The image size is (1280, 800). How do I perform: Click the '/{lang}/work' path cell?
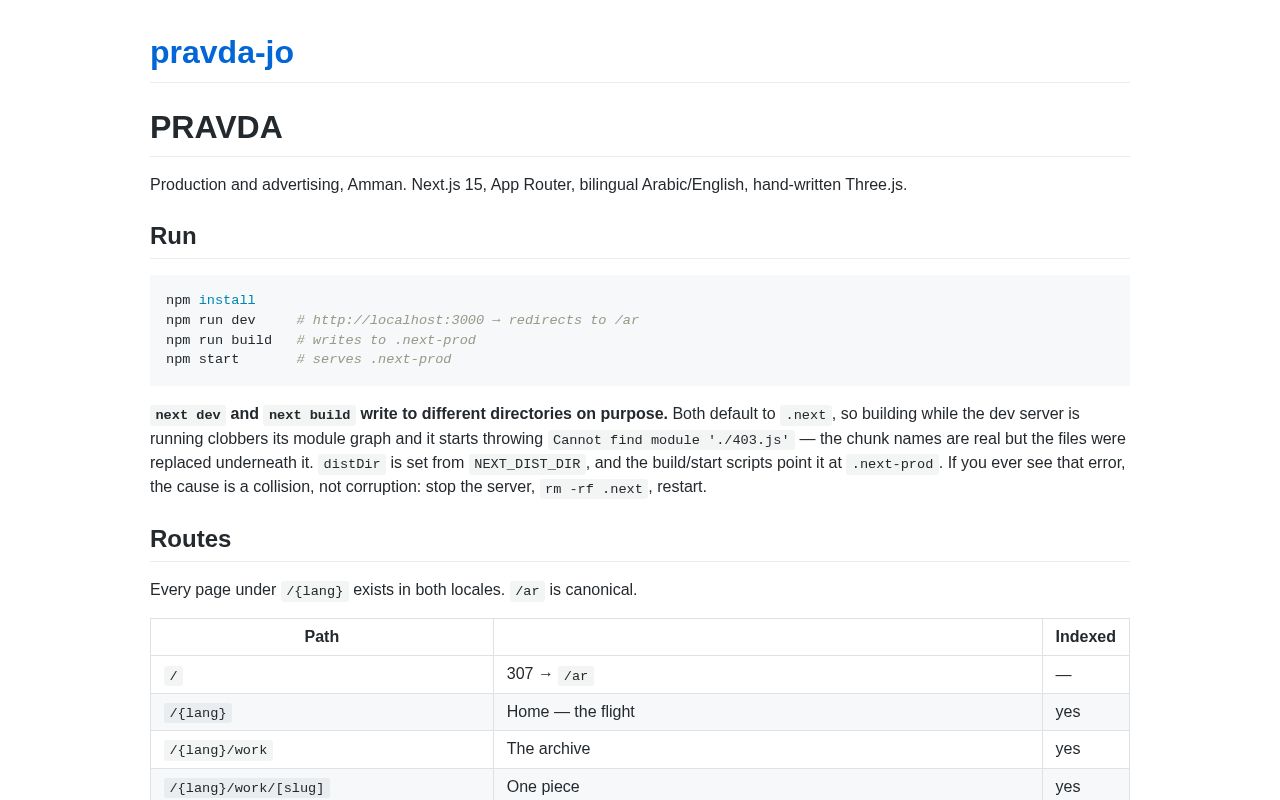(322, 750)
